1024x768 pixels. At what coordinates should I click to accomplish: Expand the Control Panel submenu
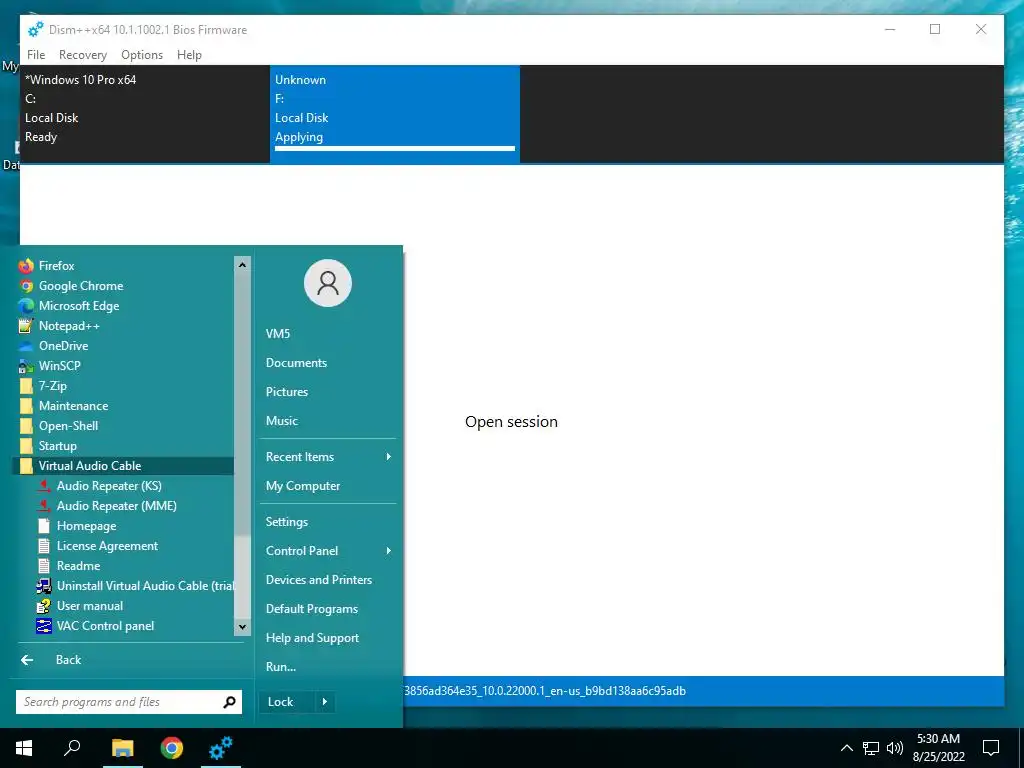tap(328, 551)
